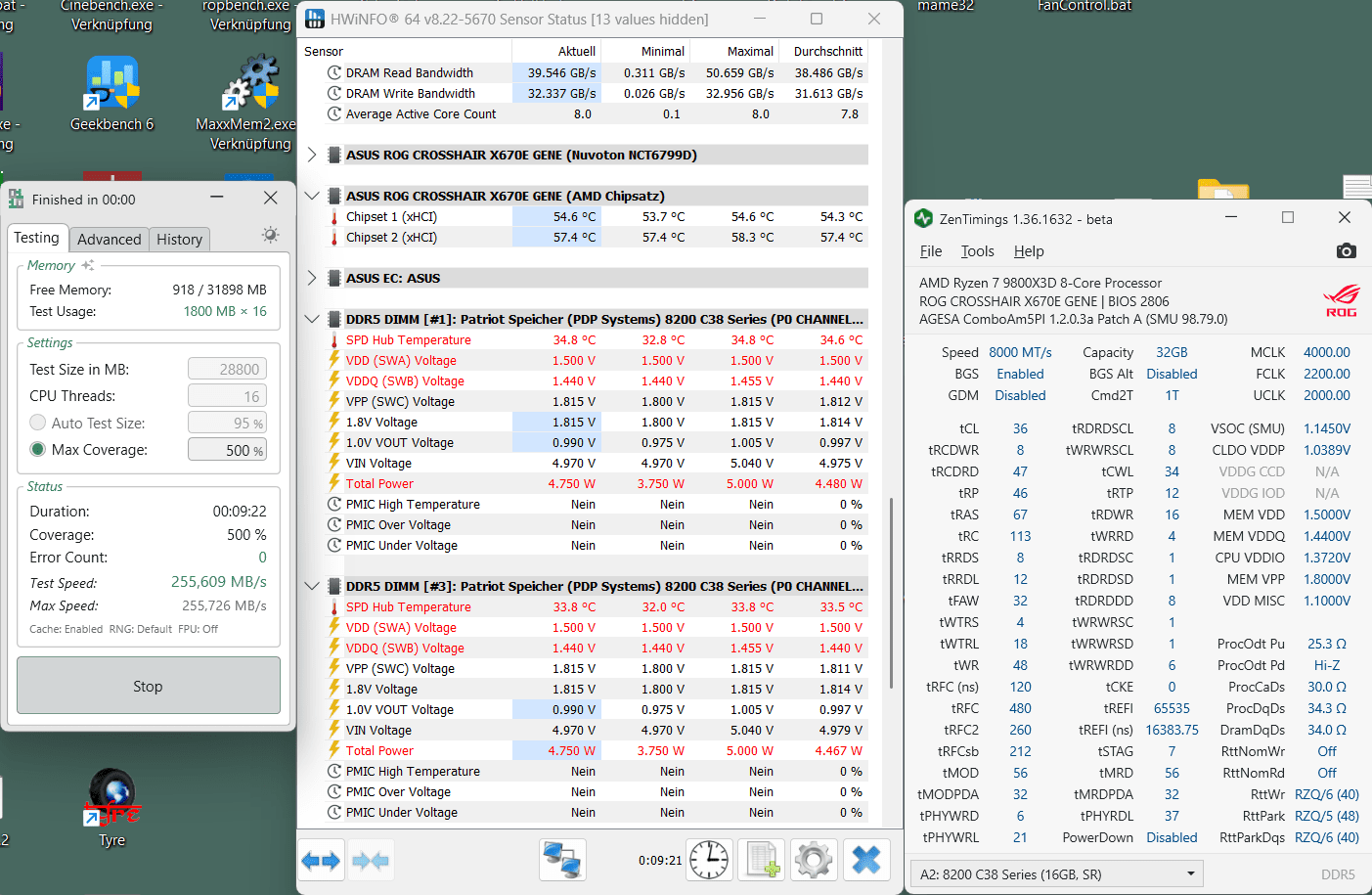Switch to the History tab

(x=180, y=240)
